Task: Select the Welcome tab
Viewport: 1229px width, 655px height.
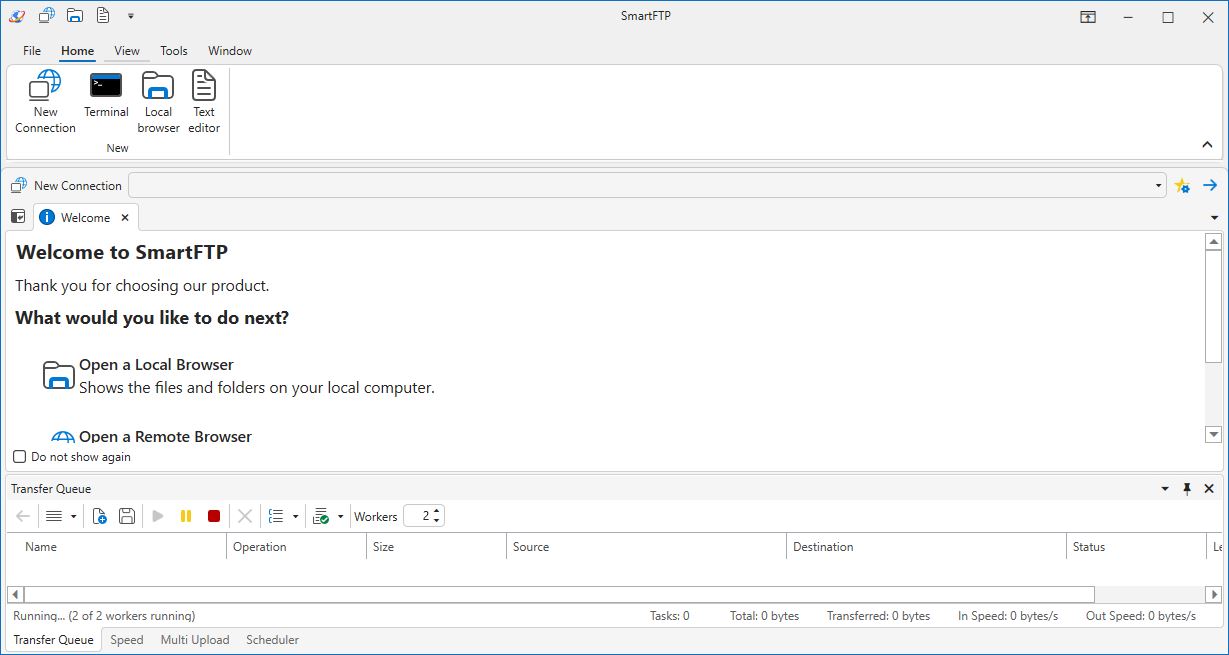Action: click(85, 217)
